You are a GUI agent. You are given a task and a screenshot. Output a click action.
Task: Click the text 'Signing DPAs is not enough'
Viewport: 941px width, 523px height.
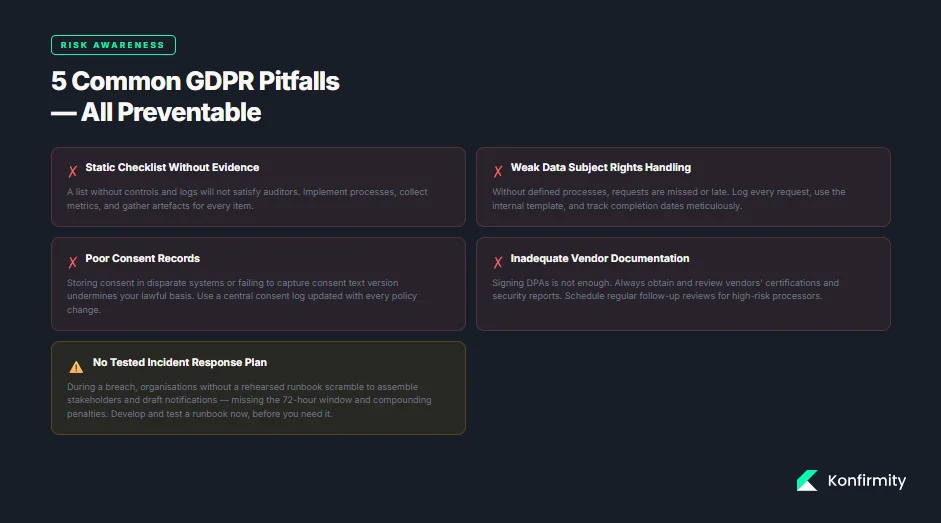click(x=550, y=283)
